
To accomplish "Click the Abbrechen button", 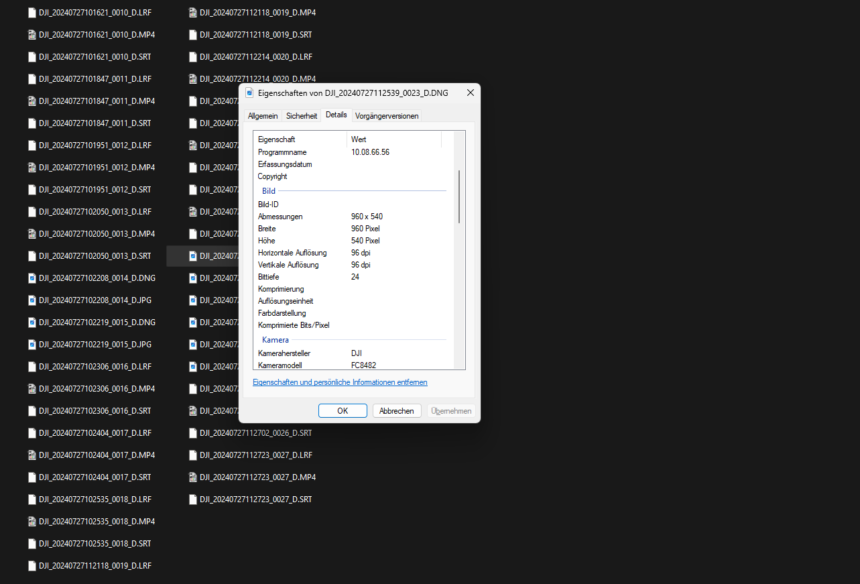I will tap(397, 411).
